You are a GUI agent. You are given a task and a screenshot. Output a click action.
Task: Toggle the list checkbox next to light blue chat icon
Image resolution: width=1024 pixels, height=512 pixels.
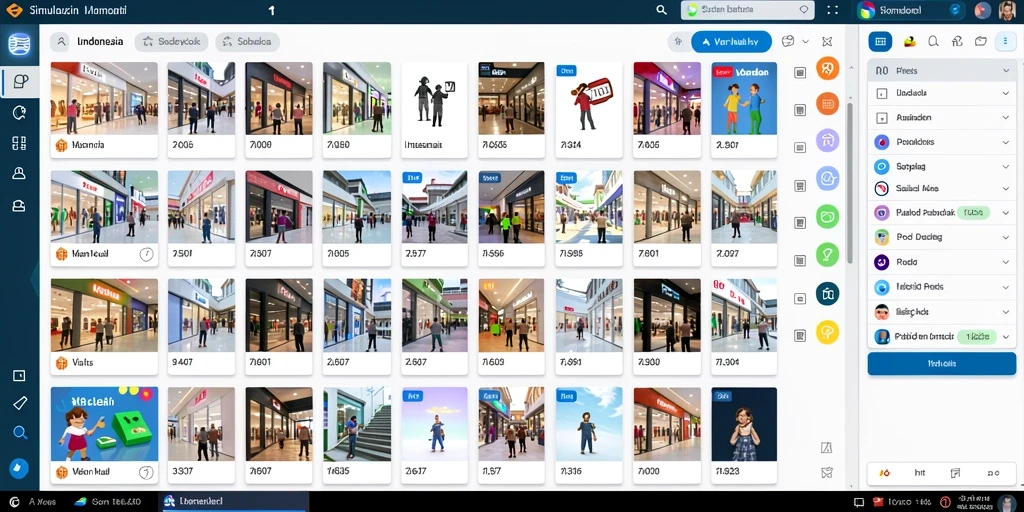point(800,186)
